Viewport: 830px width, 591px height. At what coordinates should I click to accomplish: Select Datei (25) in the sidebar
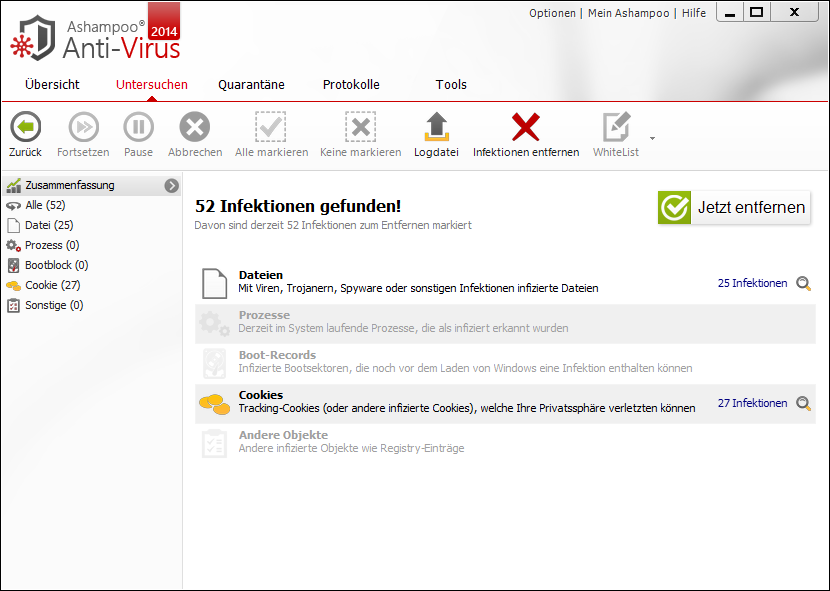[49, 225]
